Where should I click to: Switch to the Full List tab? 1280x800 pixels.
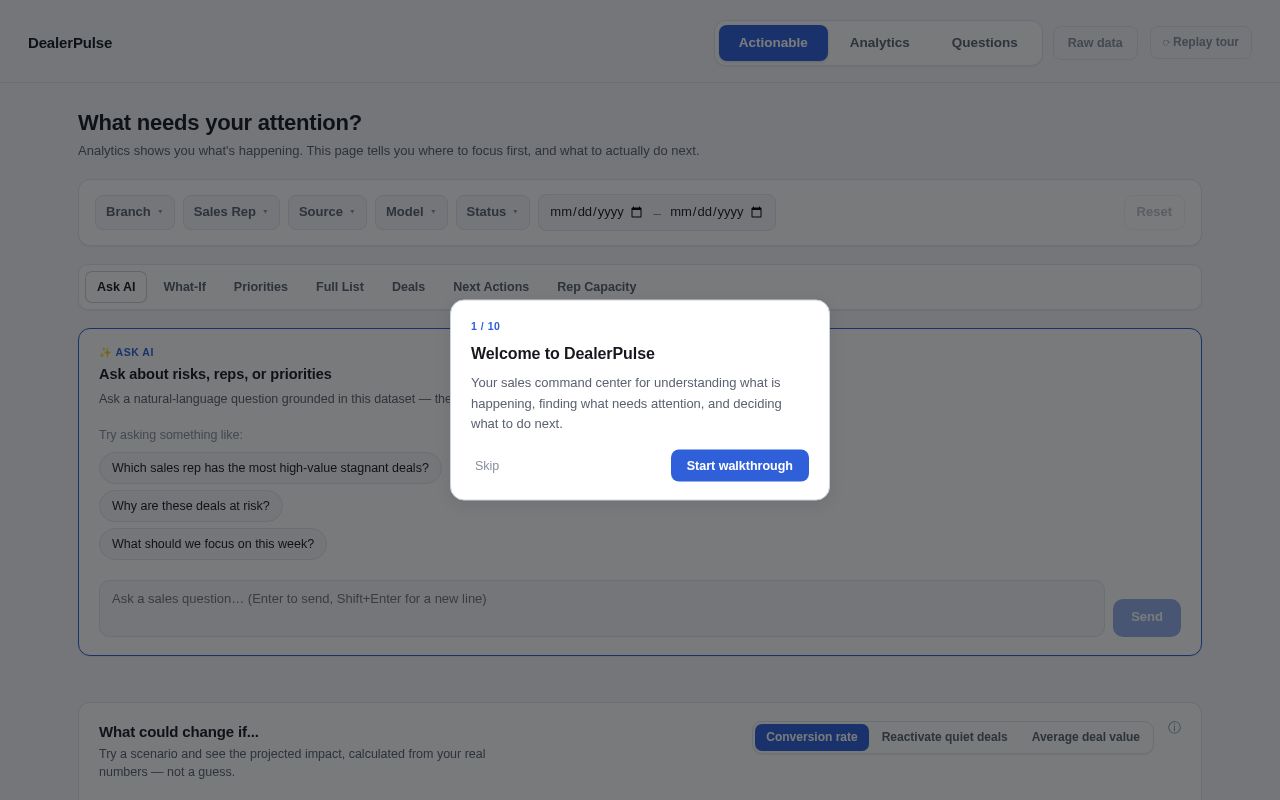340,287
